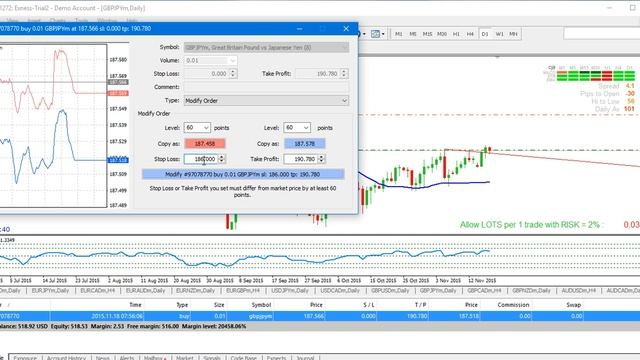
Task: Select the H1 timeframe button
Action: pyautogui.click(x=456, y=34)
